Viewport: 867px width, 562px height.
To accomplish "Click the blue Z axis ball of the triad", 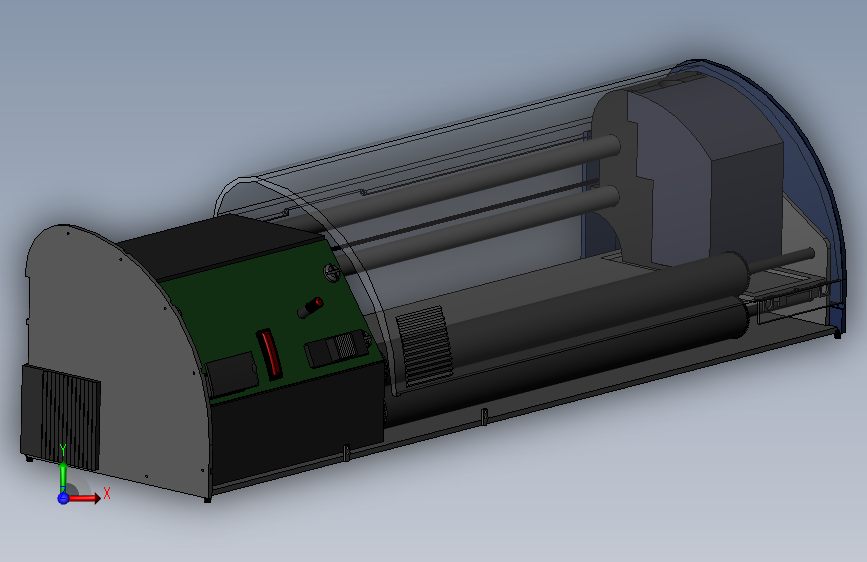I will 63,498.
